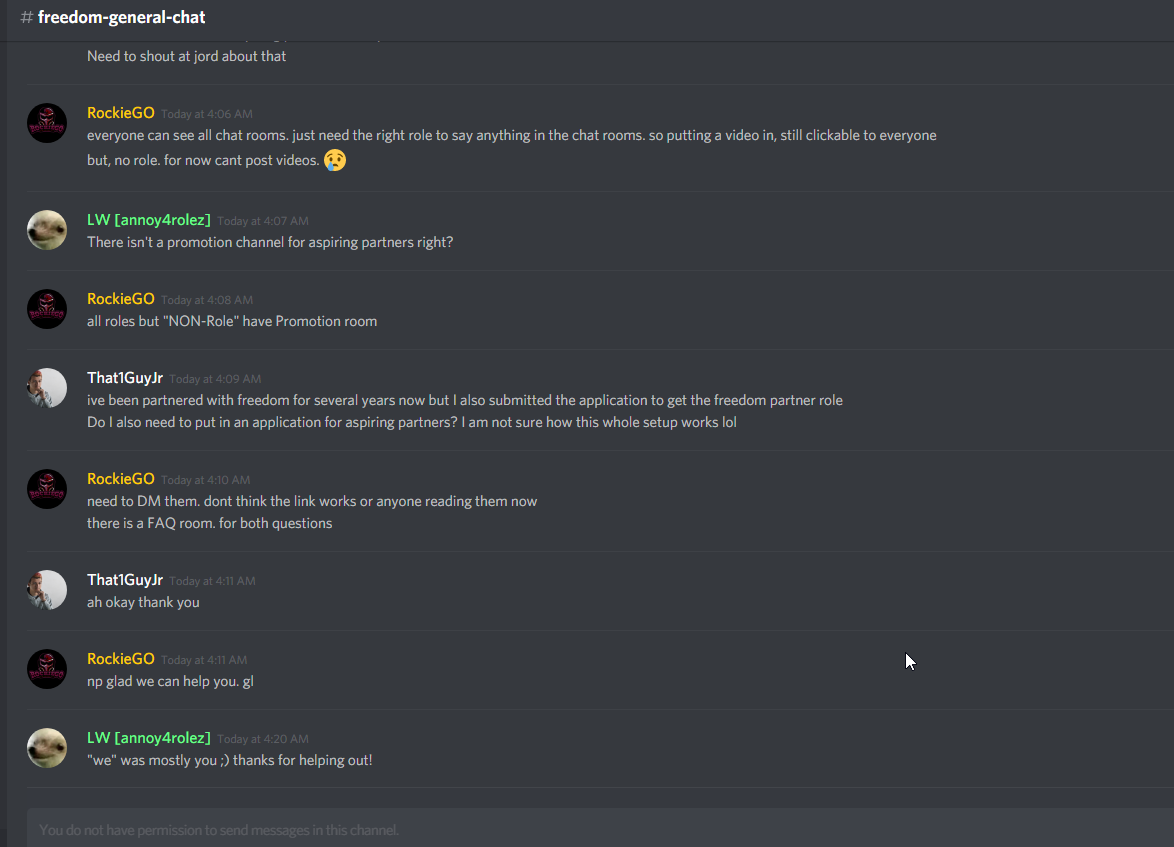This screenshot has height=847, width=1174.
Task: Open RockieGO's username on the 4:06 AM message
Action: click(x=121, y=113)
